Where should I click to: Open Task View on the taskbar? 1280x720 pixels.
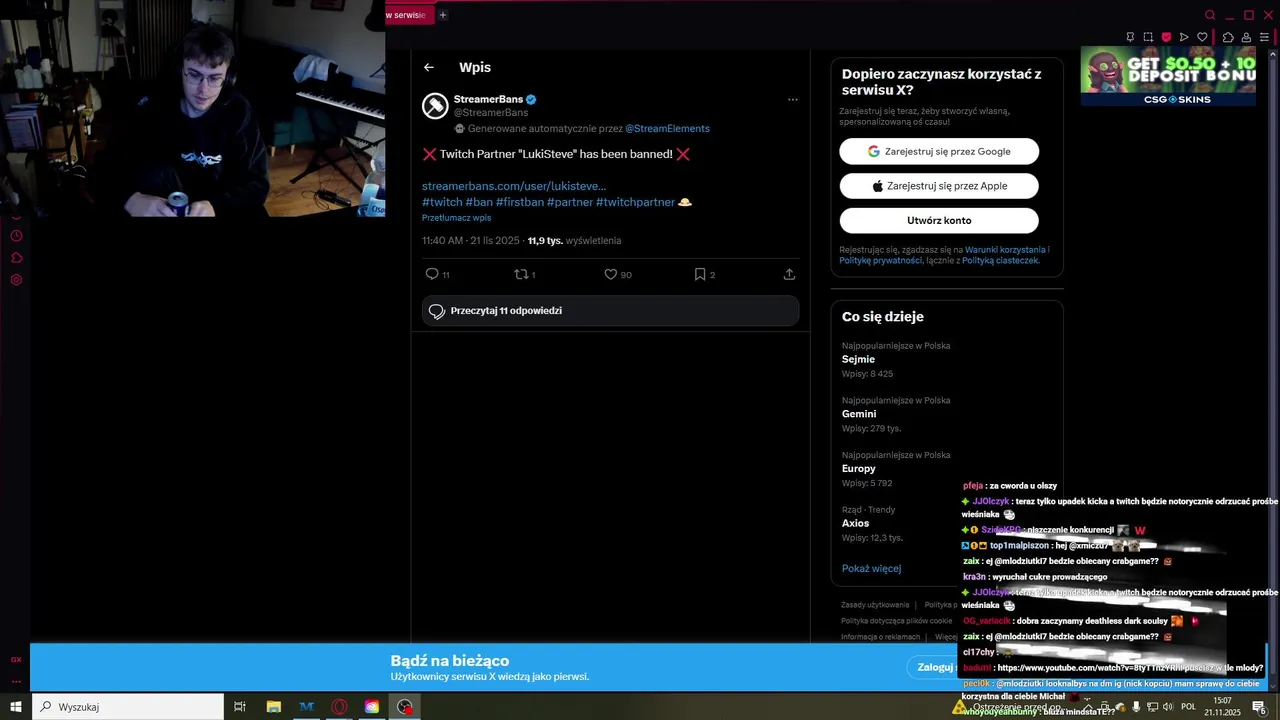(240, 707)
